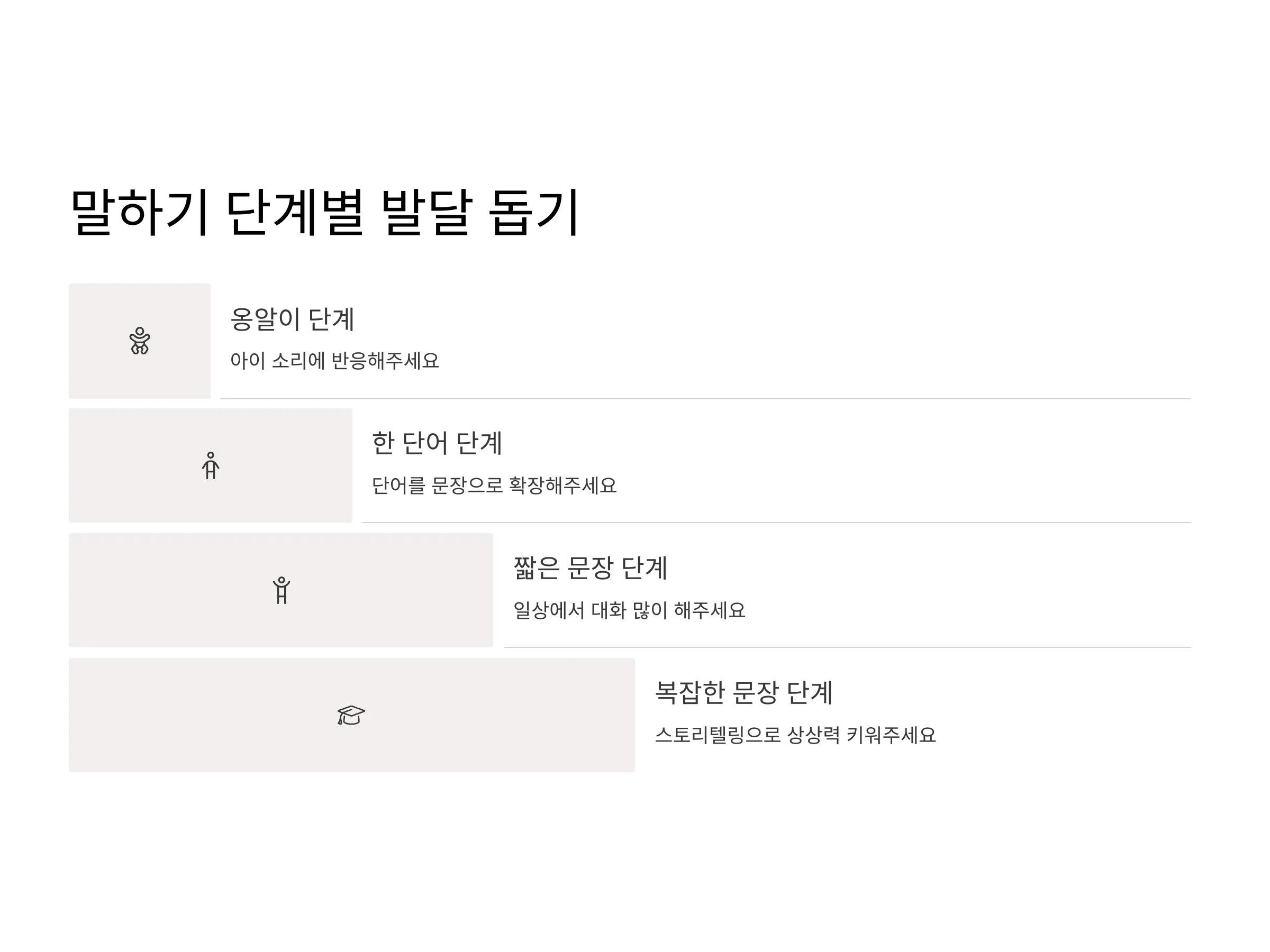Click the smallest gray block beside 옹알이 단계
The height and width of the screenshot is (952, 1270).
(140, 341)
